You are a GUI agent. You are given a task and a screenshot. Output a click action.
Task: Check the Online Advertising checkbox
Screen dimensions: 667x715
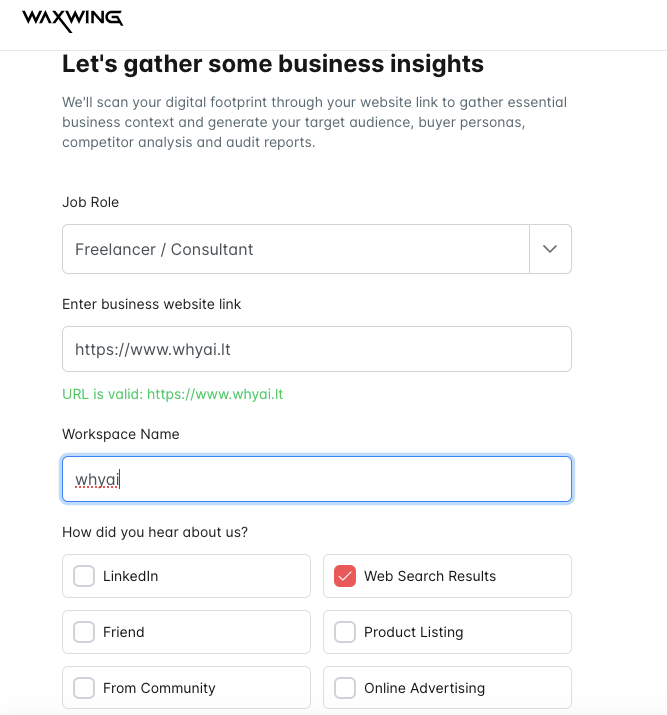[x=345, y=688]
